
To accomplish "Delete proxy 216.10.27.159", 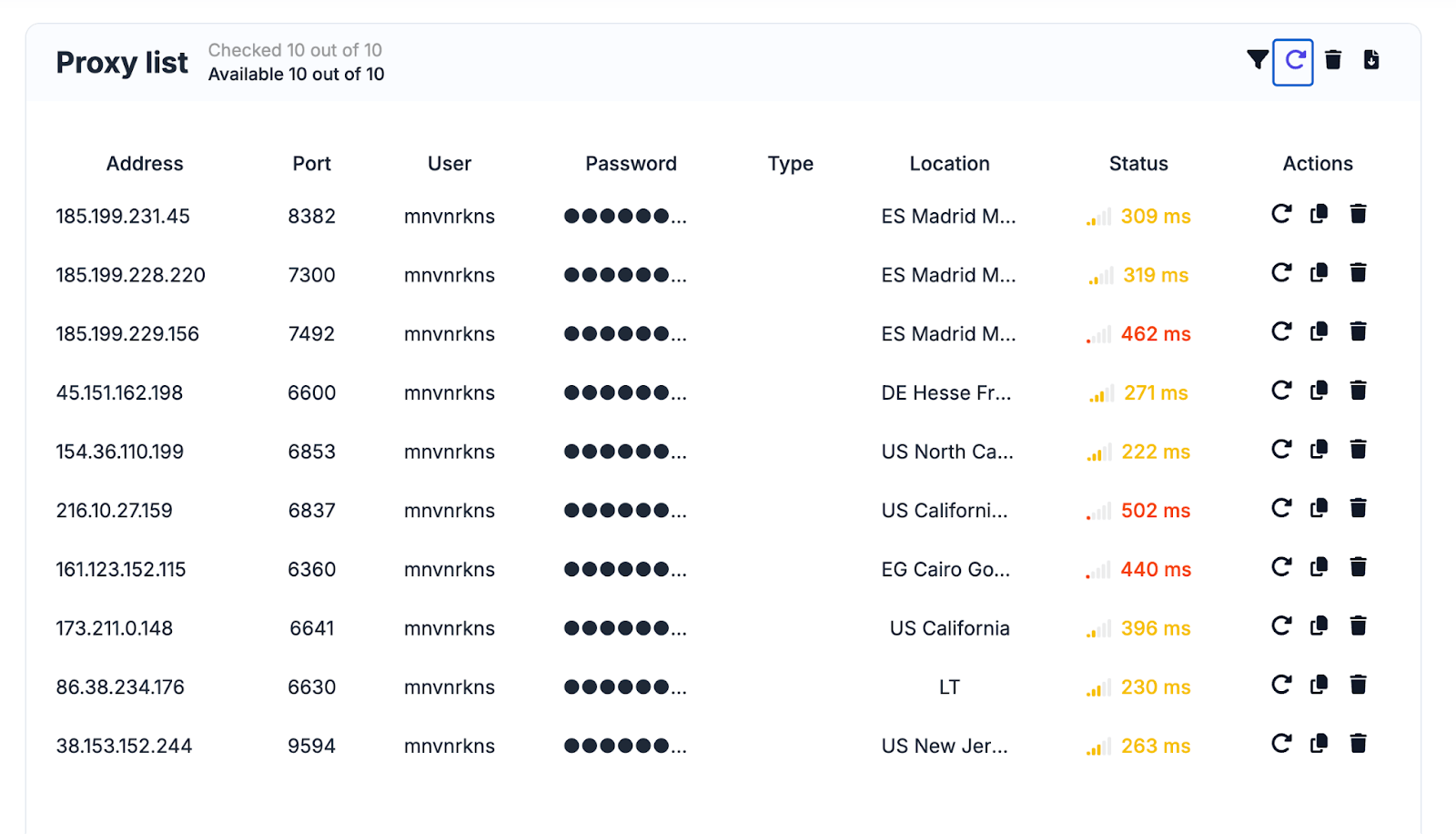I will coord(1358,508).
